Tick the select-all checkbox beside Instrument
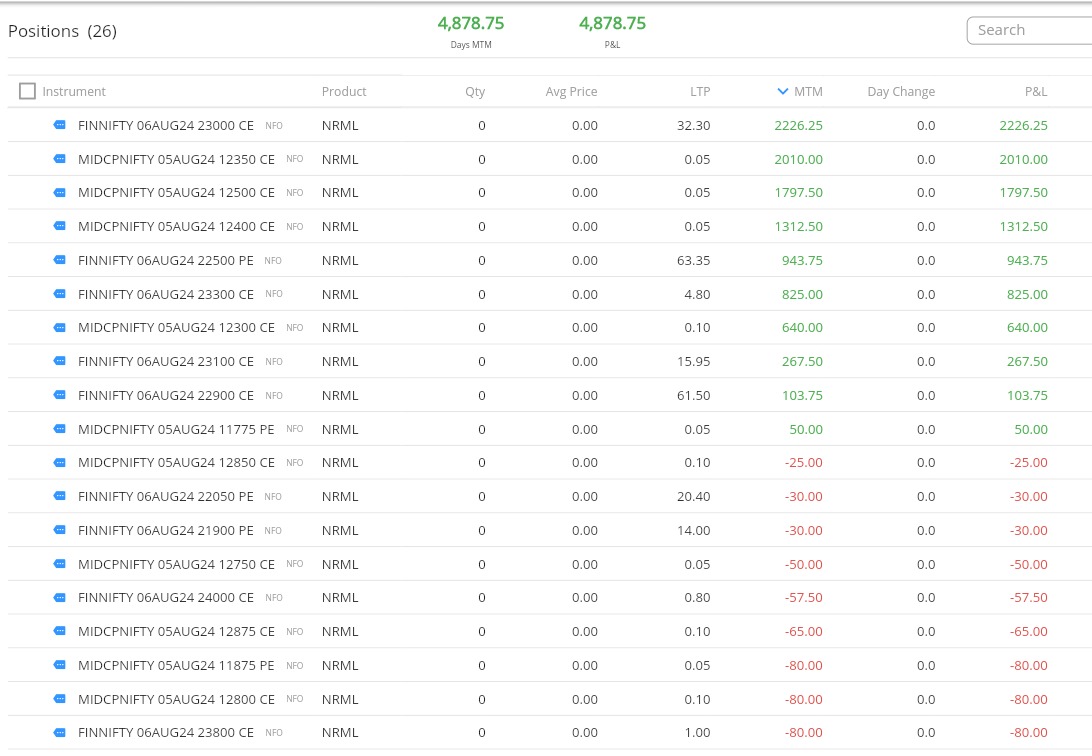This screenshot has width=1092, height=756. (27, 91)
